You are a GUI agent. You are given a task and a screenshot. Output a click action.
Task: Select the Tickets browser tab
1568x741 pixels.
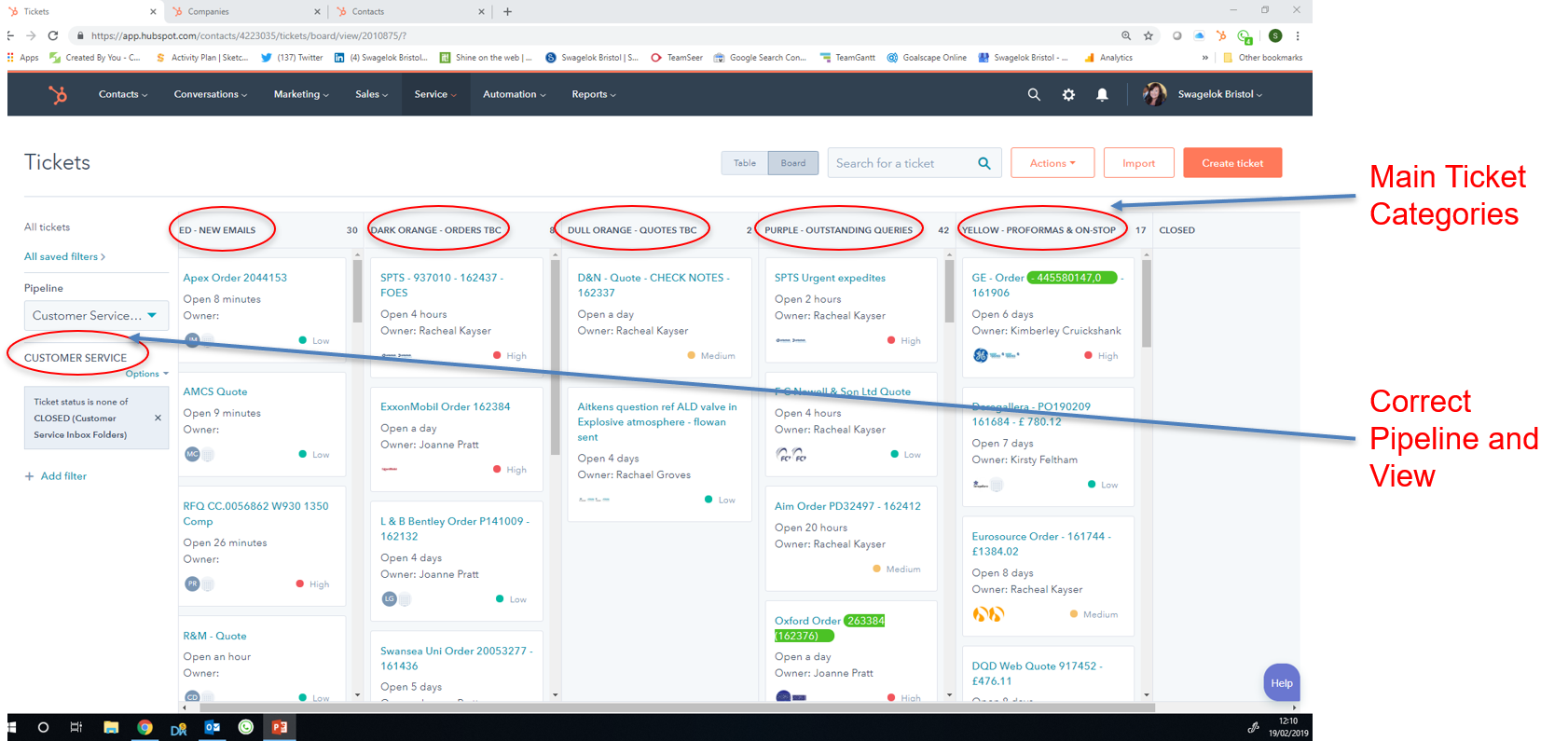click(x=82, y=11)
